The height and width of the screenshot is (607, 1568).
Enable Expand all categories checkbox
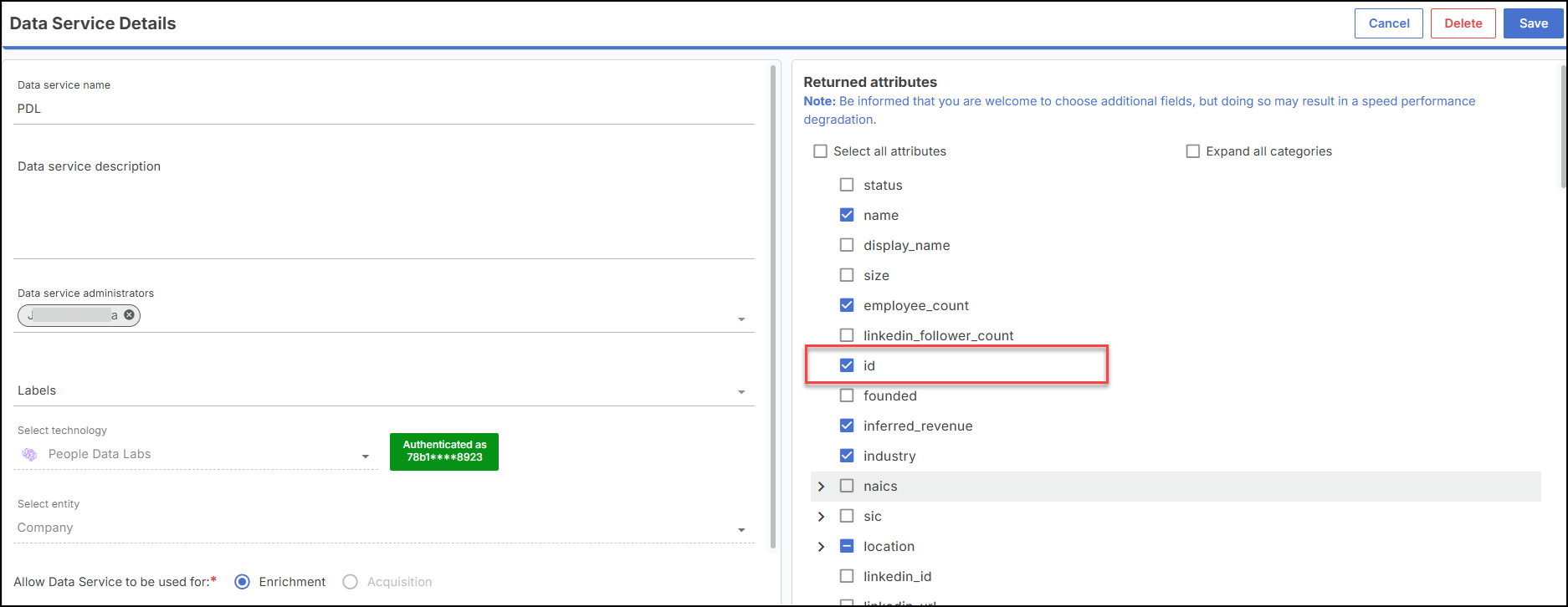pyautogui.click(x=1193, y=151)
